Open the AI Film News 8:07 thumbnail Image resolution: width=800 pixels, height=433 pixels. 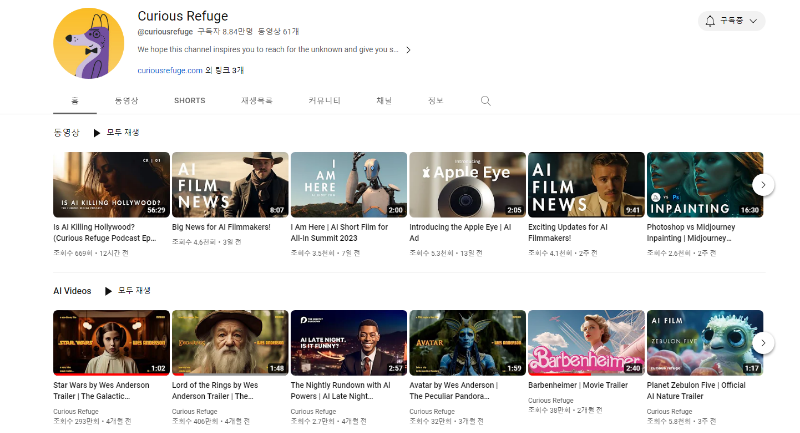(230, 185)
